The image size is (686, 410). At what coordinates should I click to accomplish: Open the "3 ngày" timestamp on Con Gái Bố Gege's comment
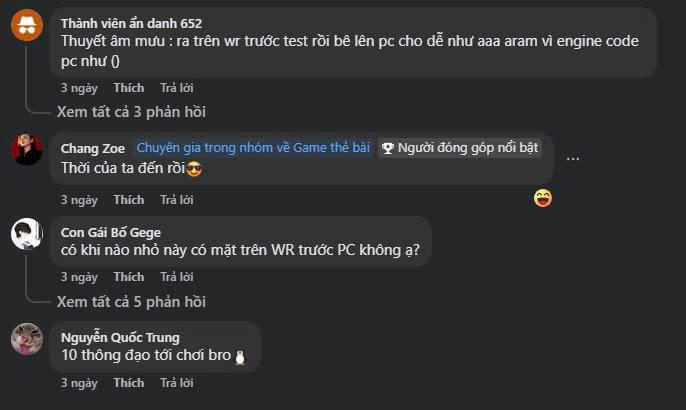pos(79,277)
